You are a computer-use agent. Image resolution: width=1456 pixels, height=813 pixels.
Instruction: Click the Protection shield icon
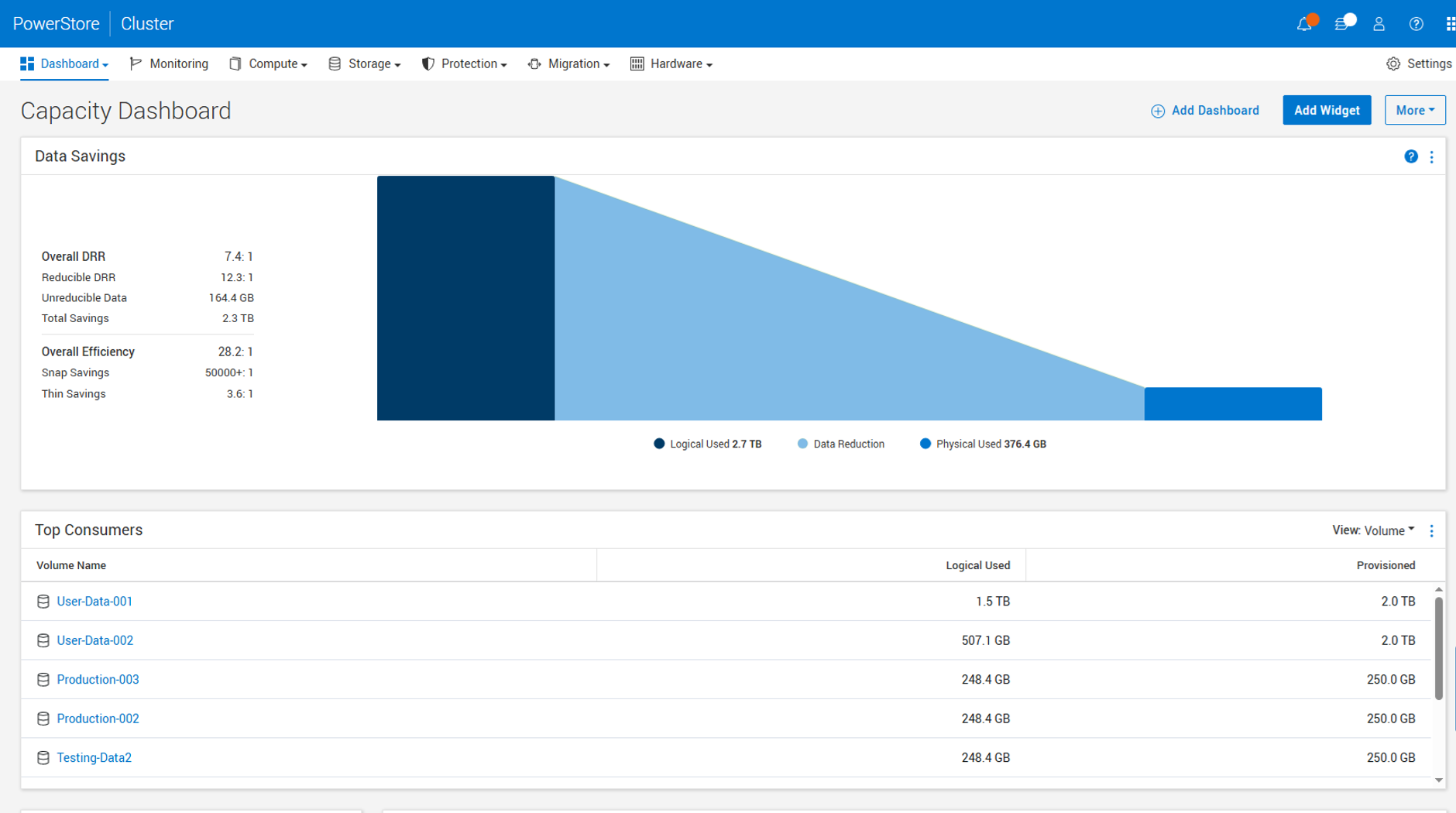click(x=428, y=63)
